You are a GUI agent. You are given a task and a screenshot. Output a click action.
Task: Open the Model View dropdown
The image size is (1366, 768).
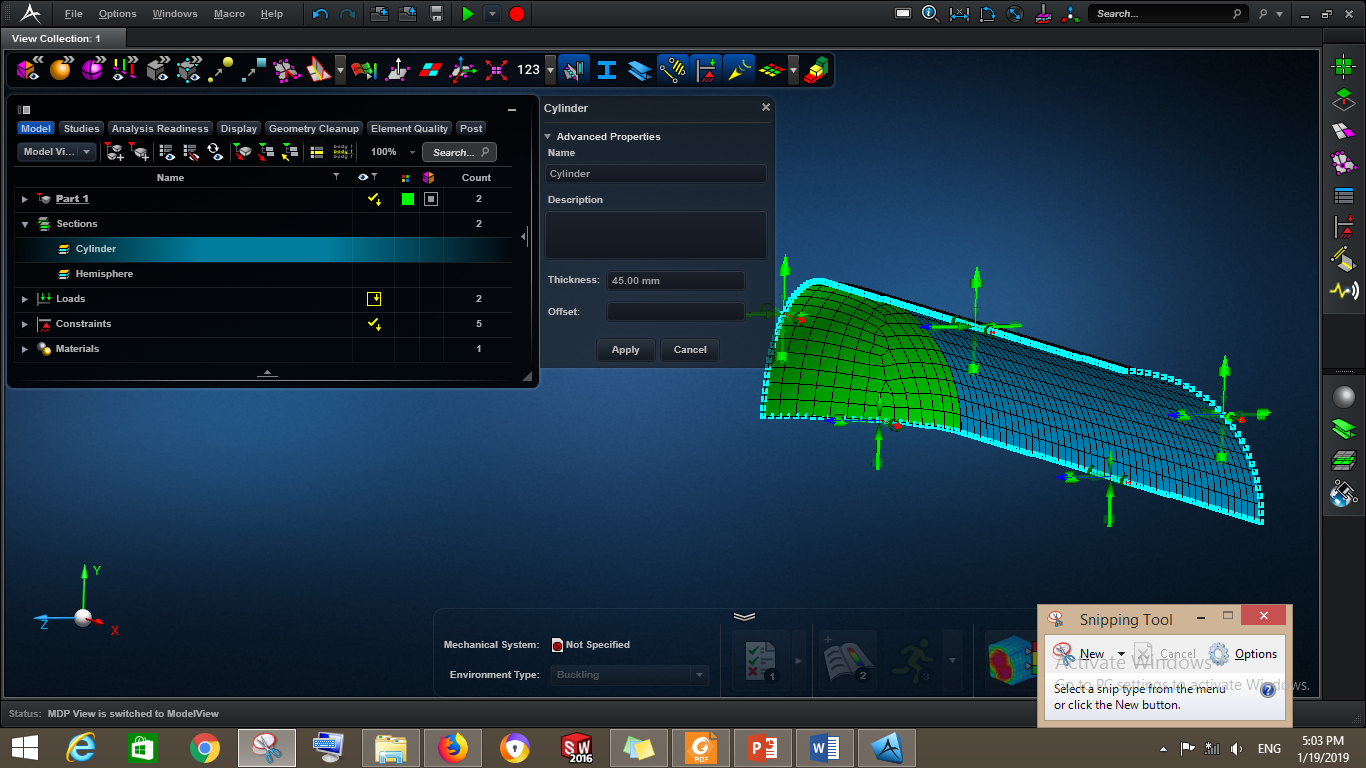[x=57, y=152]
